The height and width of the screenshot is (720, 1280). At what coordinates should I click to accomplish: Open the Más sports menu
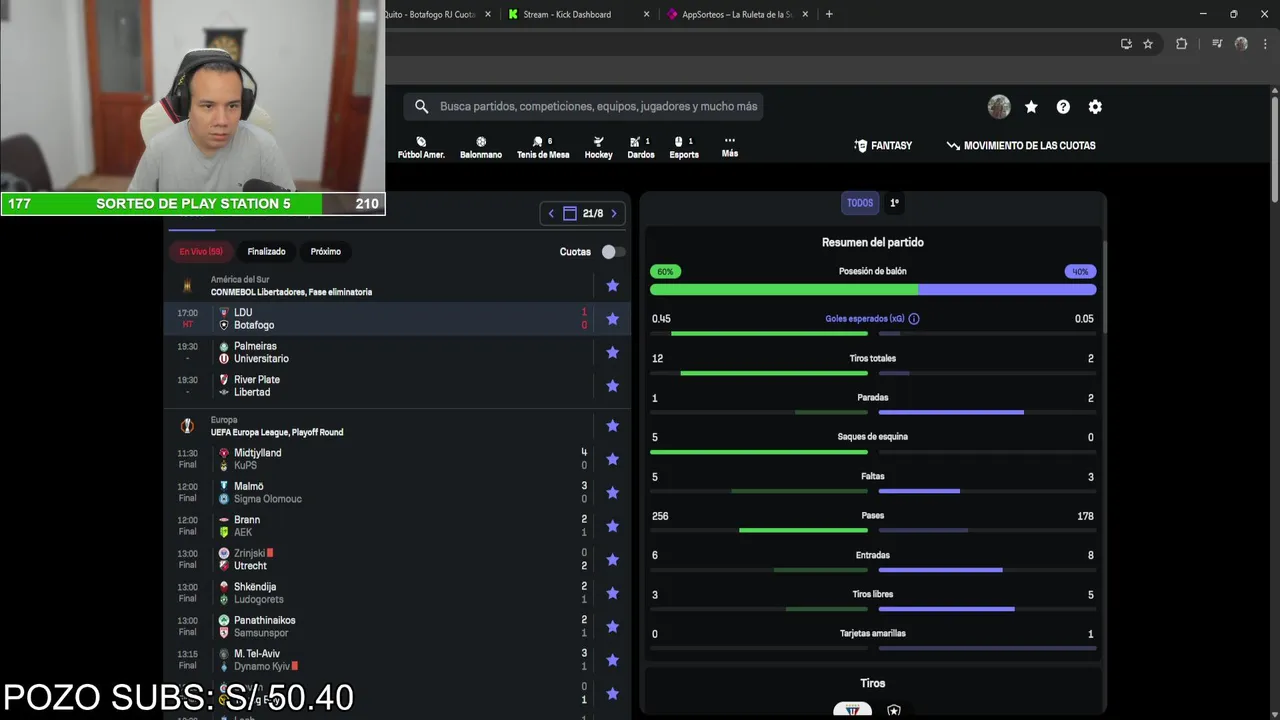[730, 147]
